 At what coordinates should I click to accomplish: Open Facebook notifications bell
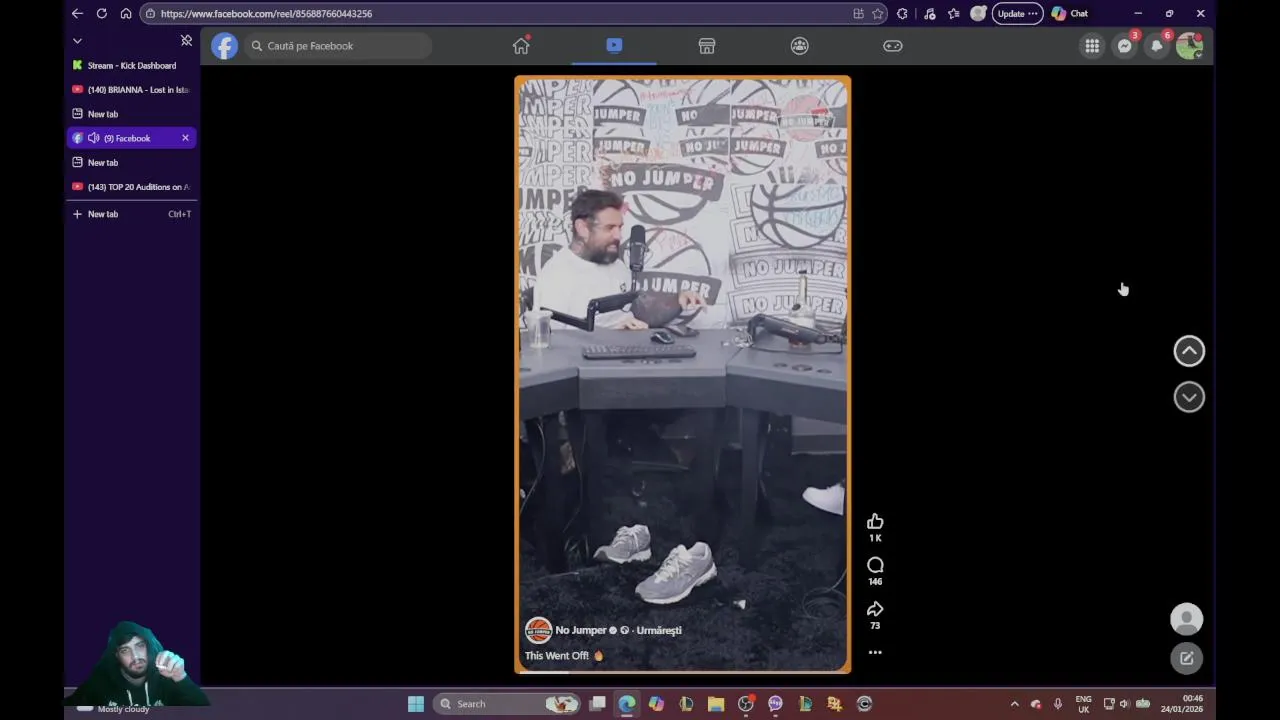(1157, 46)
